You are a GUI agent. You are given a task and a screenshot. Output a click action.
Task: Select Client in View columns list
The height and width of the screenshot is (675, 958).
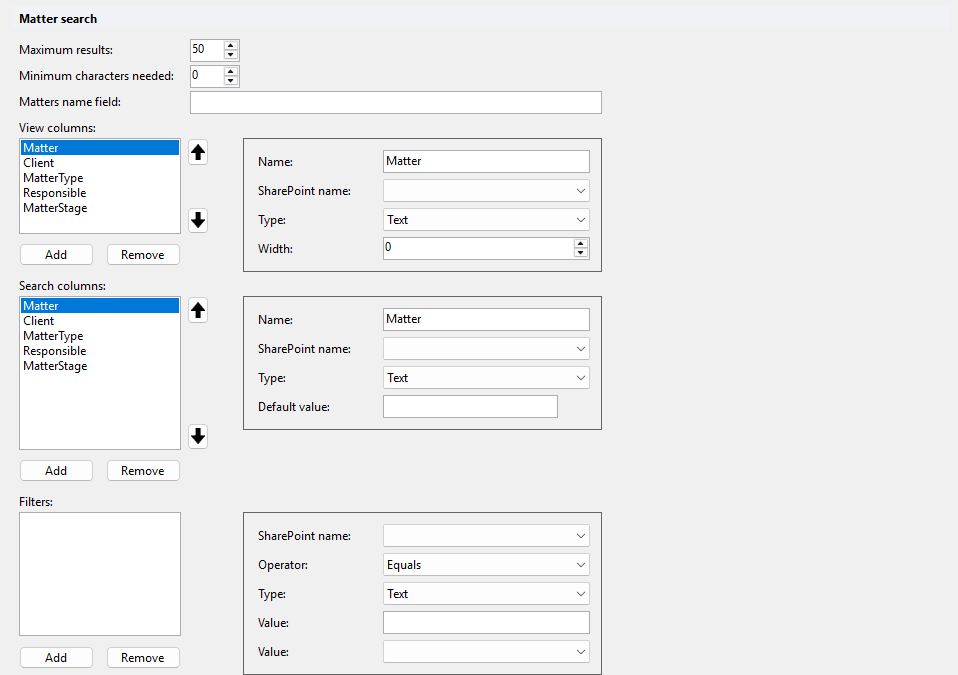pos(100,163)
